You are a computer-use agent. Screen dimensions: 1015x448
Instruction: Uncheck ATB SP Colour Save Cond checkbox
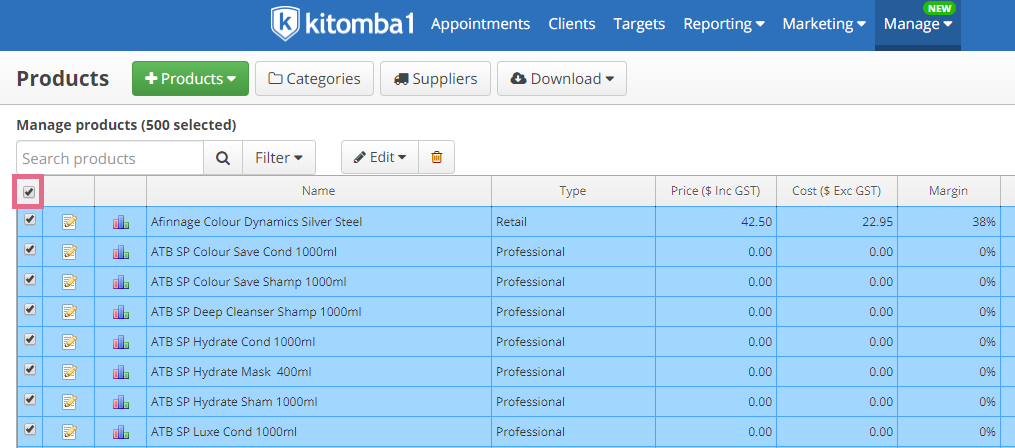click(x=29, y=249)
